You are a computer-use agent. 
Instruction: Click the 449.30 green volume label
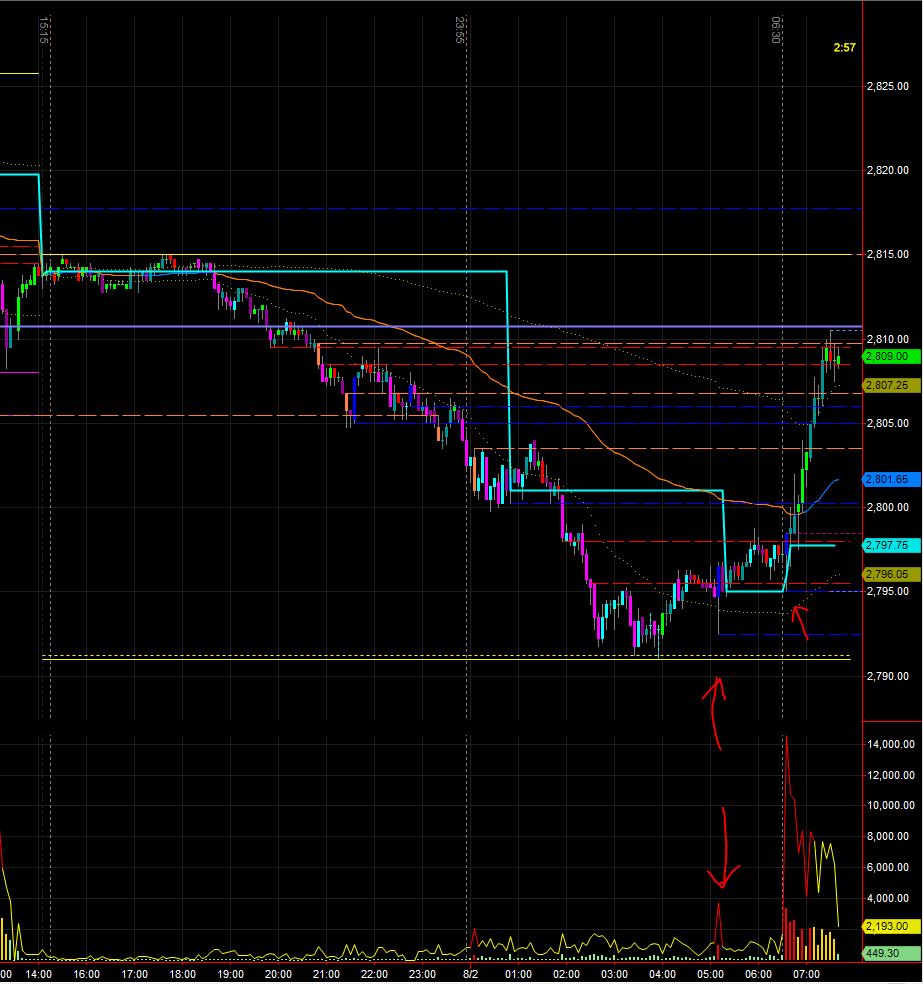(x=892, y=954)
